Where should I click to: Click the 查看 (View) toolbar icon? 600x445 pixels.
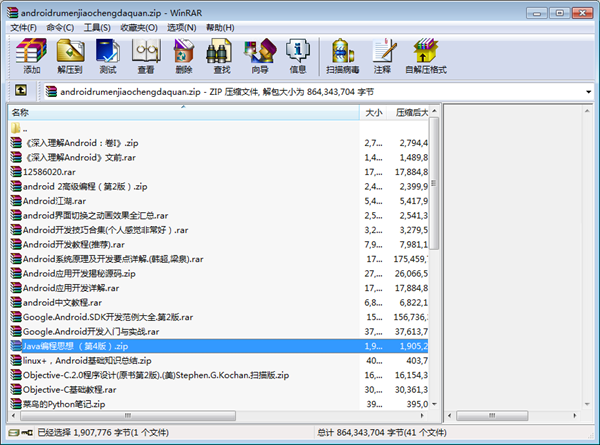pyautogui.click(x=146, y=50)
